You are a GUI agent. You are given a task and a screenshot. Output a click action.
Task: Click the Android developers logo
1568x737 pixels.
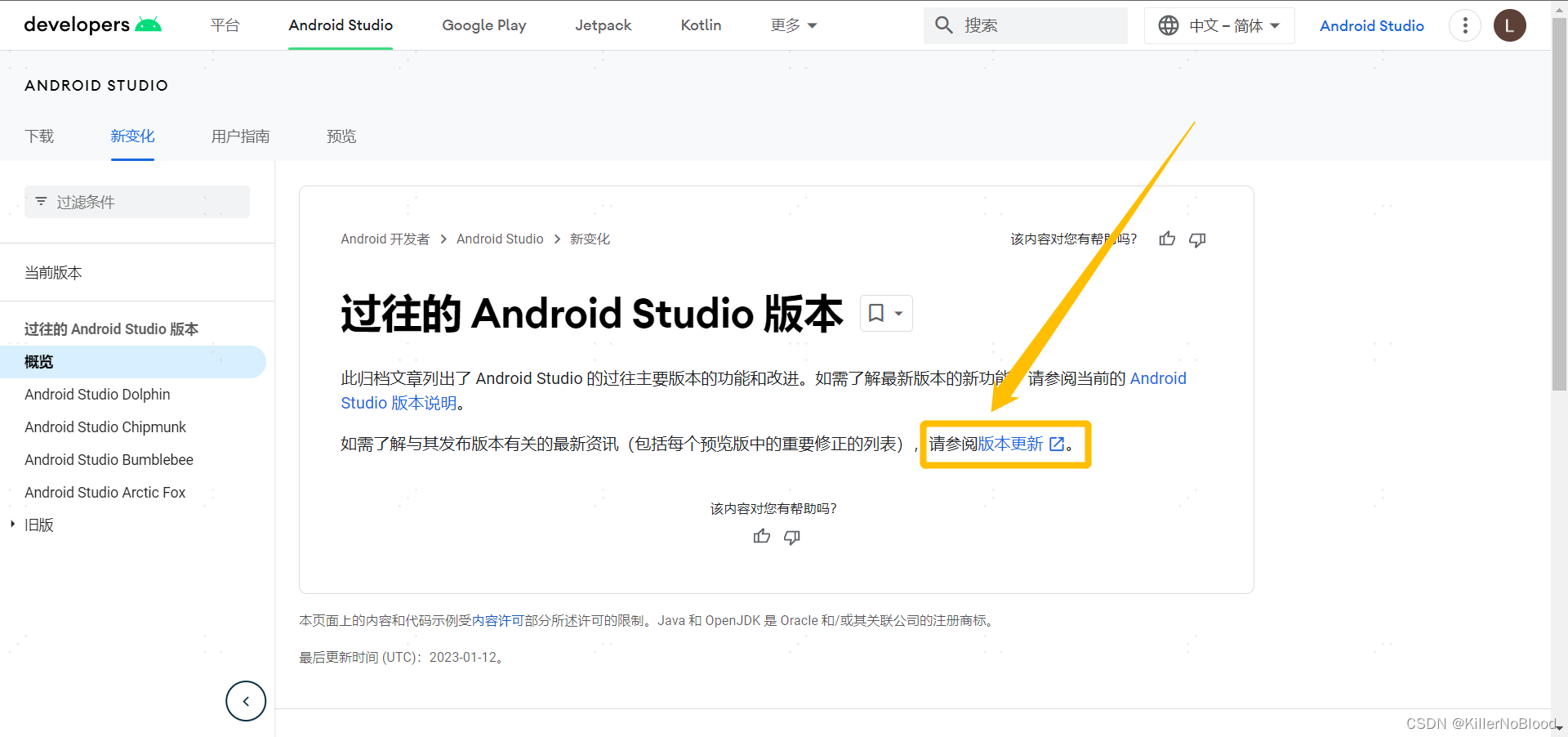tap(92, 25)
